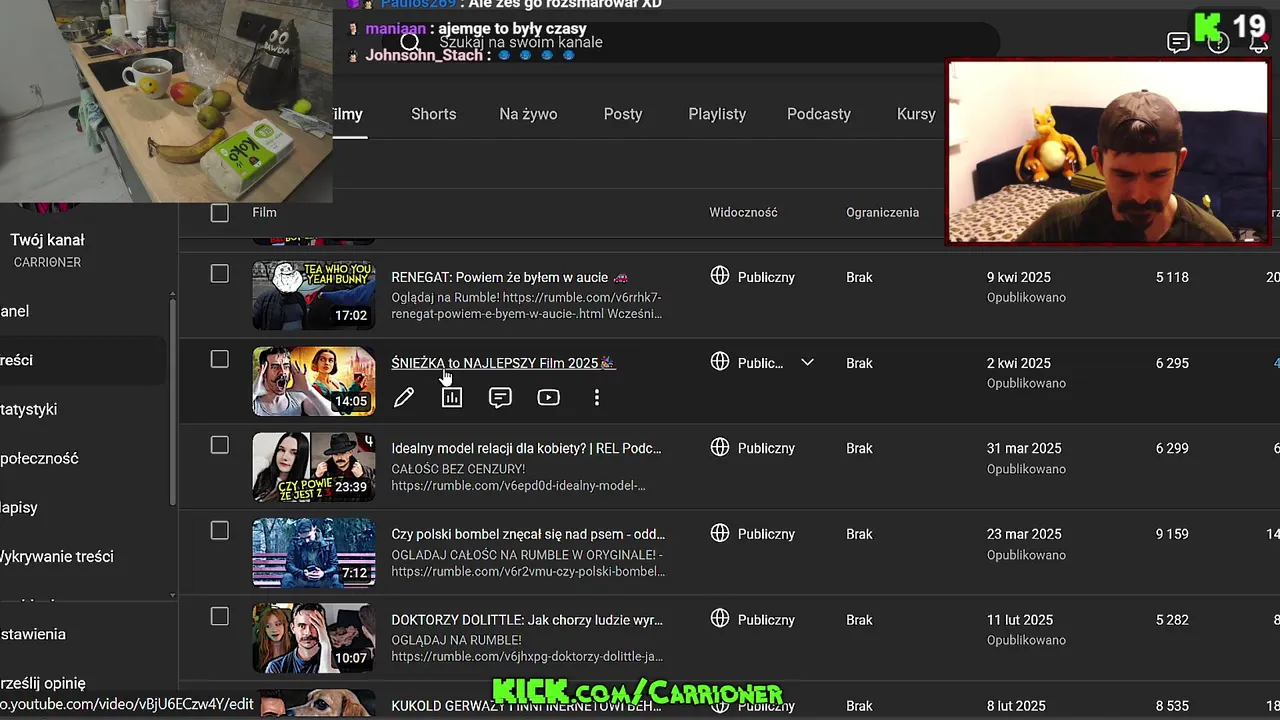Click the ŚNIEŻKA video thumbnail 14:05

(314, 381)
